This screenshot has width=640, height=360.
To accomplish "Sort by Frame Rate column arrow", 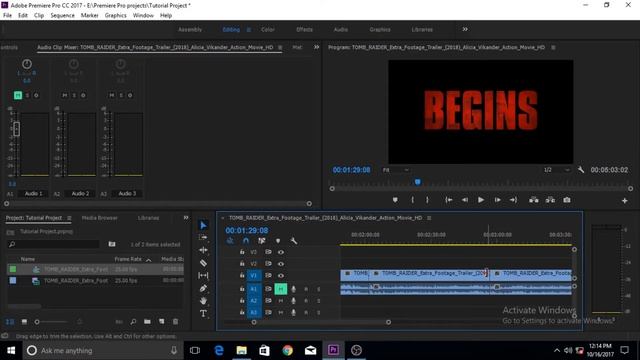I will click(x=149, y=260).
